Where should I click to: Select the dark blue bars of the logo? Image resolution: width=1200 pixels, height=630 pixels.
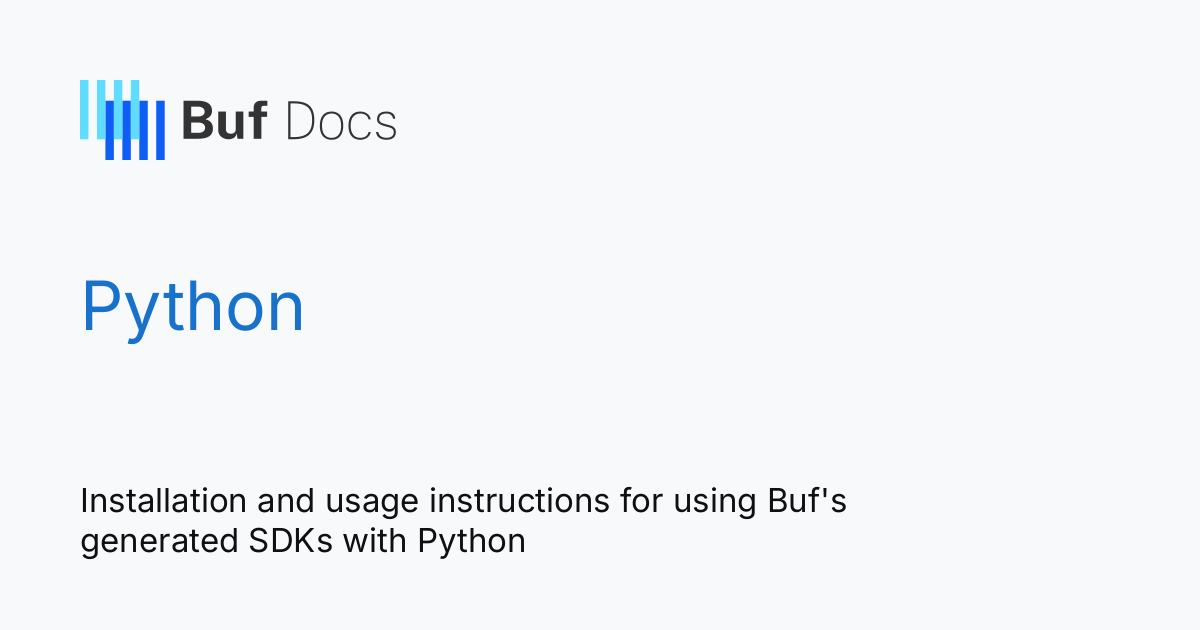pyautogui.click(x=135, y=131)
